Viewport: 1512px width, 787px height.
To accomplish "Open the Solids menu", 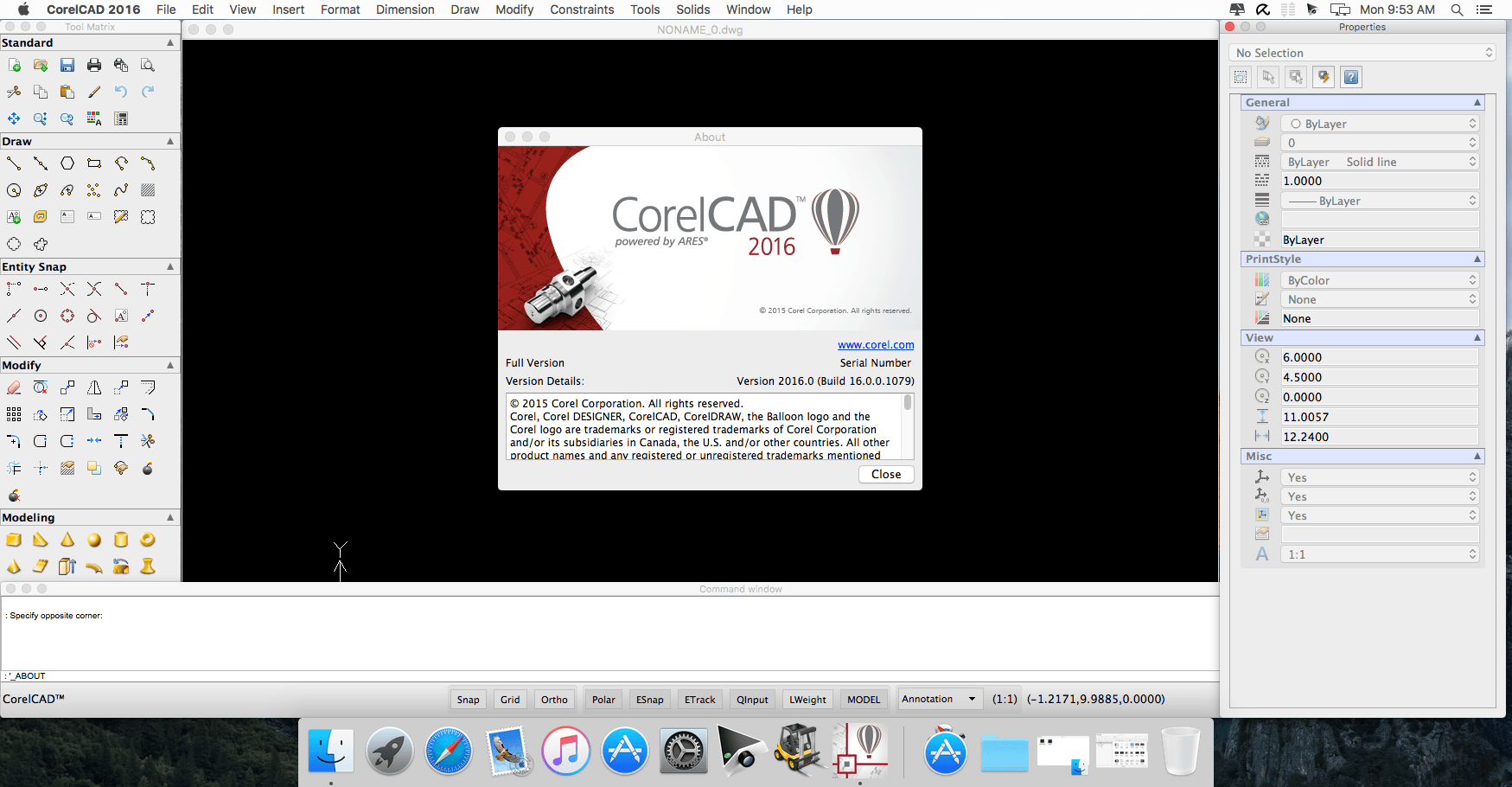I will (692, 10).
